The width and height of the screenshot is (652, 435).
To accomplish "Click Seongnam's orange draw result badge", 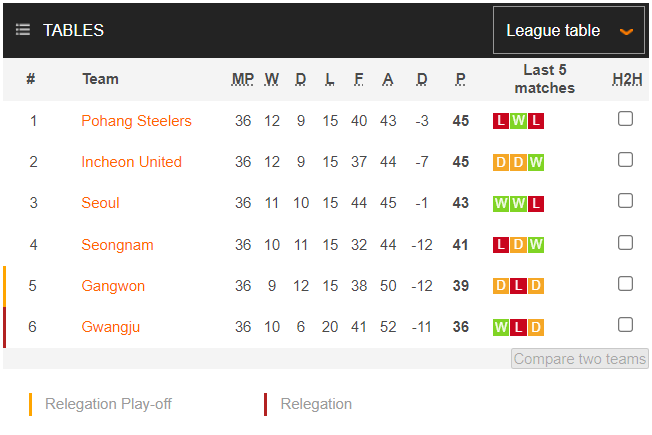I will (518, 245).
